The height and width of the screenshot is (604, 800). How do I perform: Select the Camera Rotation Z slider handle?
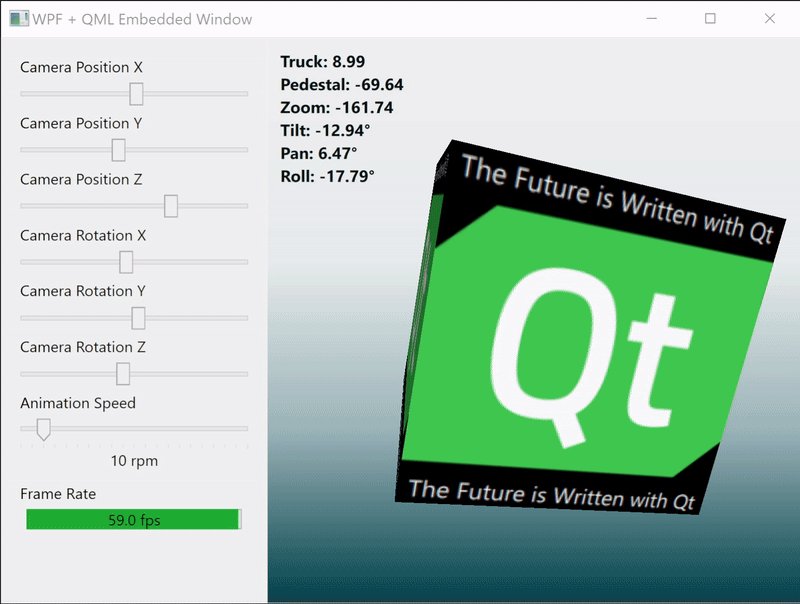(x=121, y=374)
